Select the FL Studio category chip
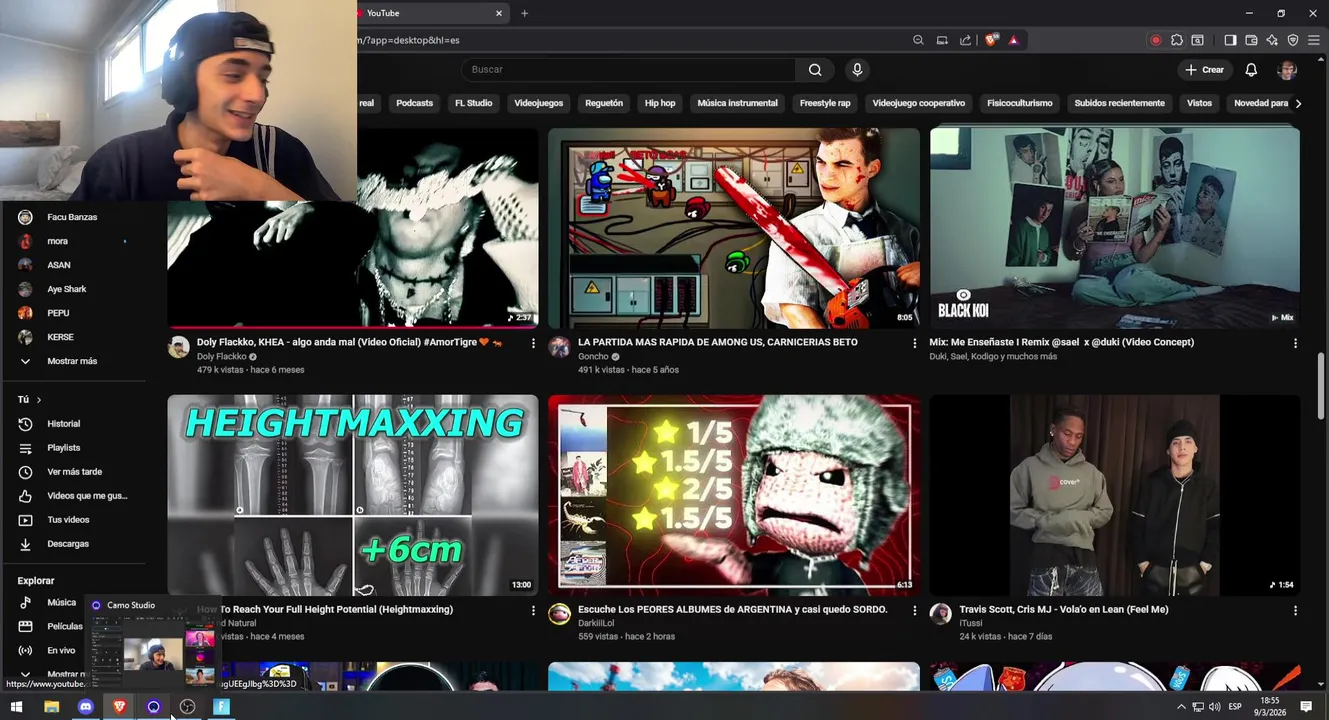 pos(473,103)
